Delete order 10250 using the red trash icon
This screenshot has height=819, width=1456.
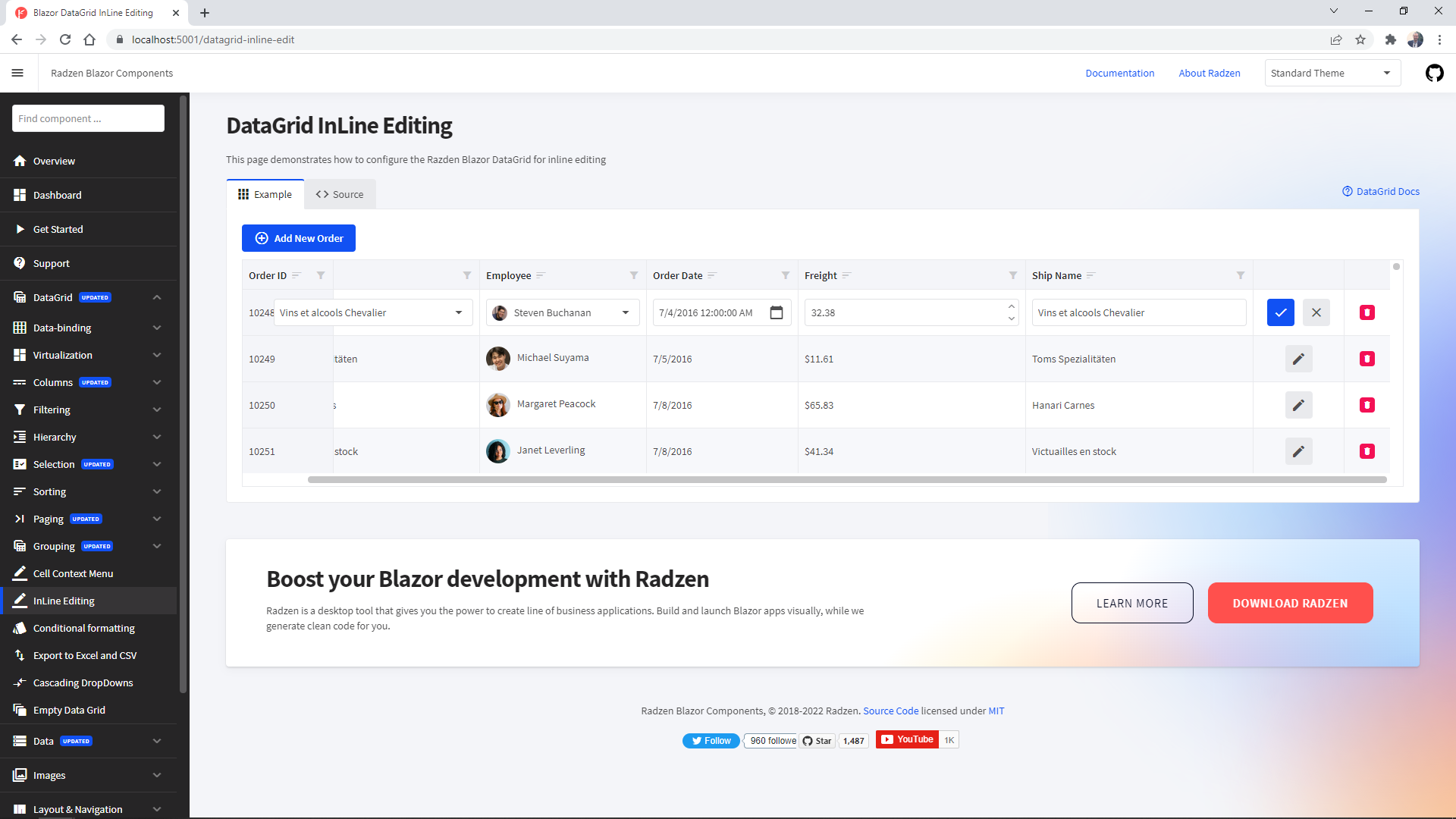(1367, 405)
